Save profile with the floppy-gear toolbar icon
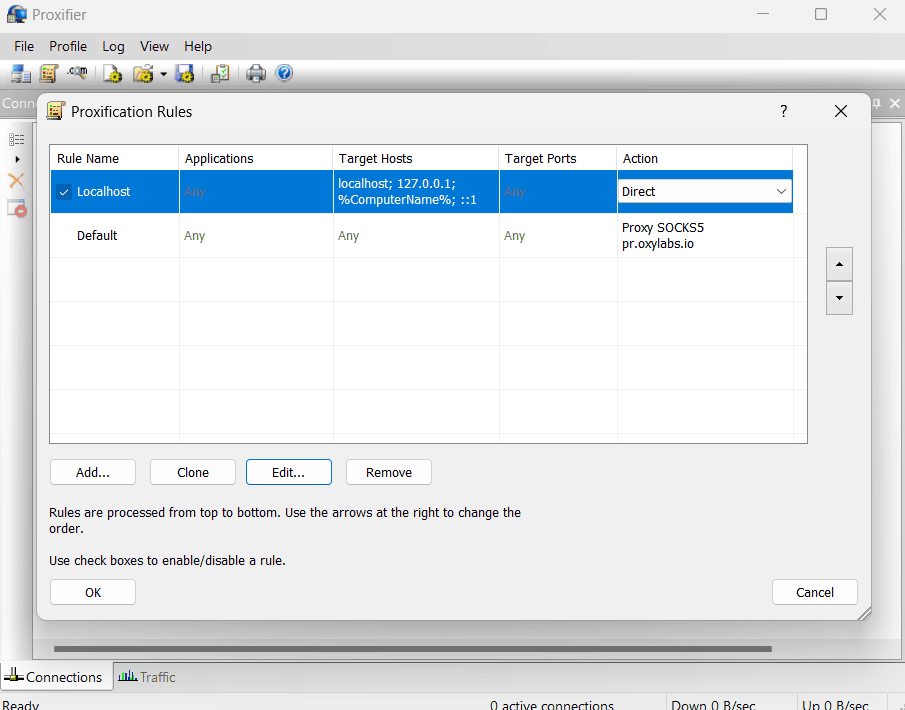 click(x=185, y=73)
